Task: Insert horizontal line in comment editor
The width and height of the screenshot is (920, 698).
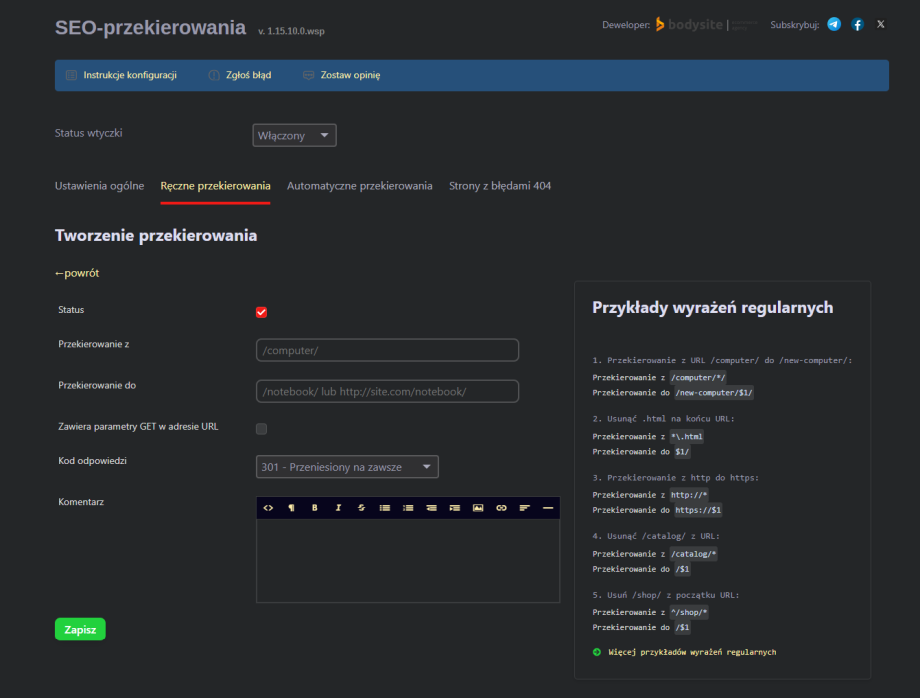Action: (548, 508)
